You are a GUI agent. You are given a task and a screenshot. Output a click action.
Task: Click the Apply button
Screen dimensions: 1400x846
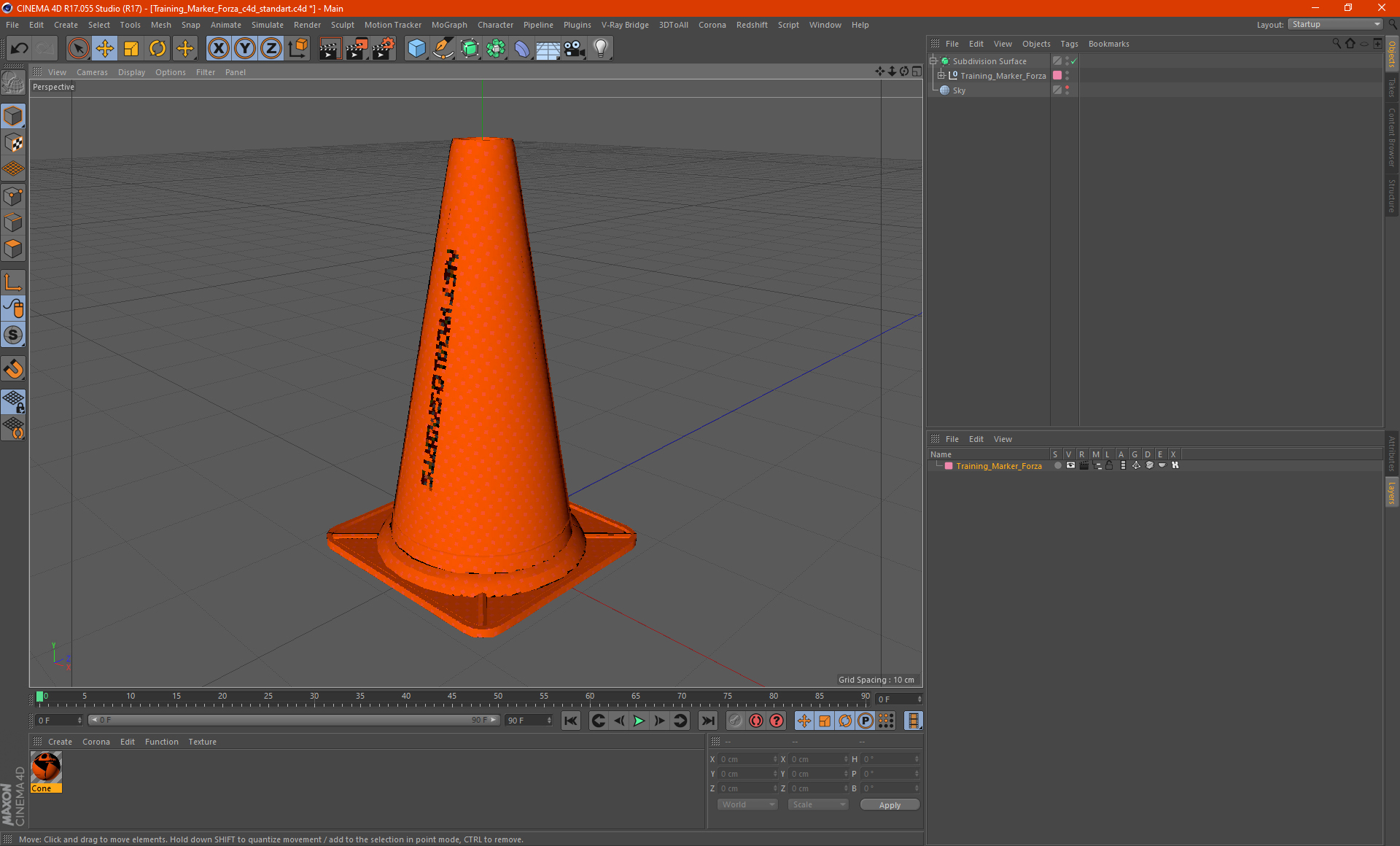[890, 805]
